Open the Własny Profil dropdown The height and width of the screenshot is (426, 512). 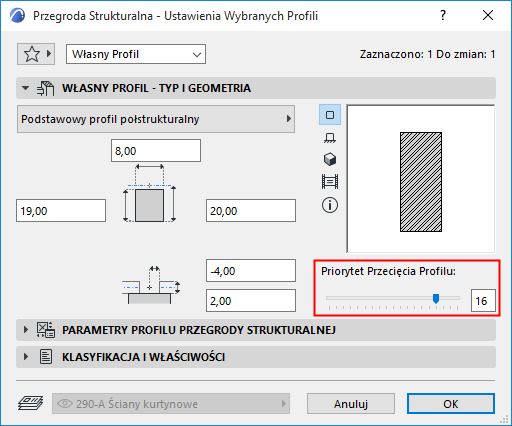[136, 54]
